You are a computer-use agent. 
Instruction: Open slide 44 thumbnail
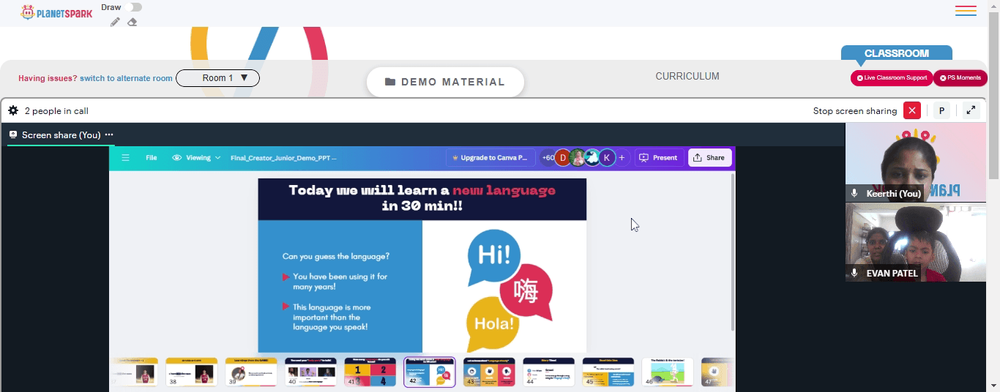[548, 372]
